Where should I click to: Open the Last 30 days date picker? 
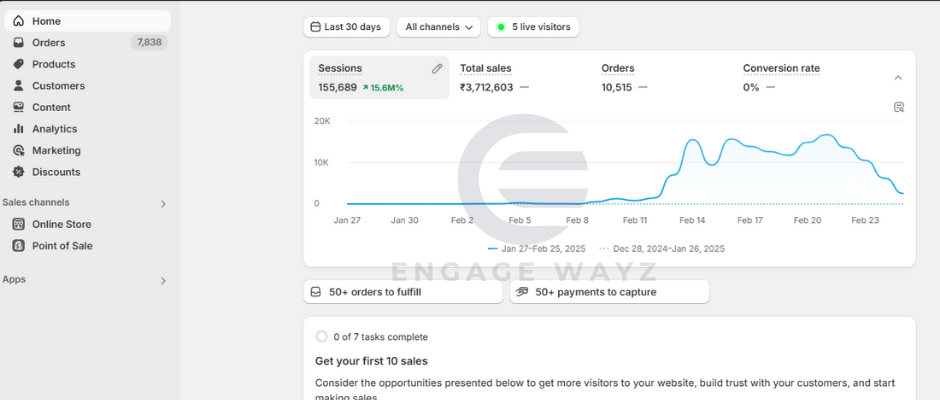(x=346, y=27)
